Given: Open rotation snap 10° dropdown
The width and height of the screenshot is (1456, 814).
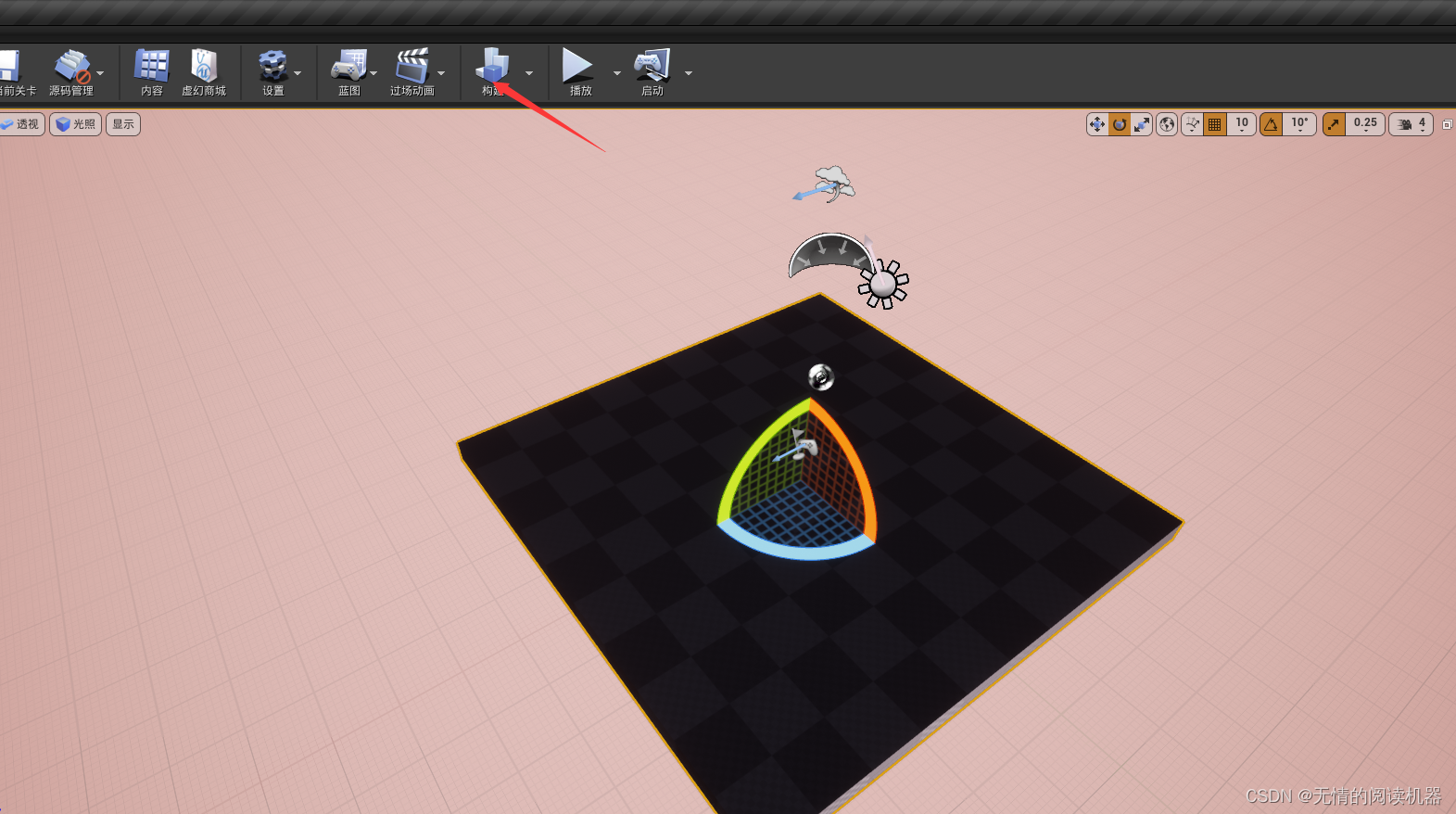Looking at the screenshot, I should [x=1300, y=124].
